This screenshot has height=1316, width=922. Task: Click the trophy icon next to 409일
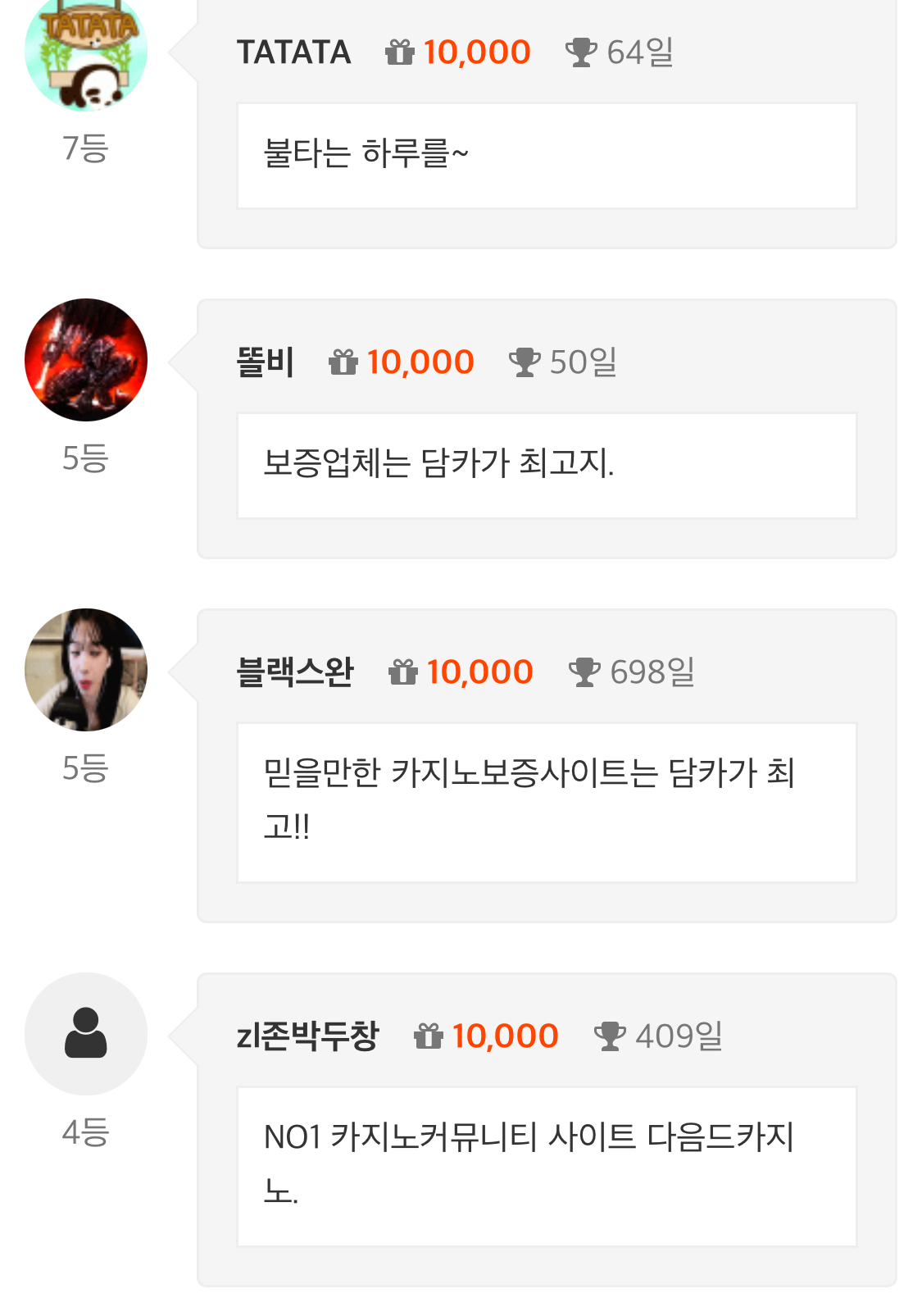pos(610,1036)
